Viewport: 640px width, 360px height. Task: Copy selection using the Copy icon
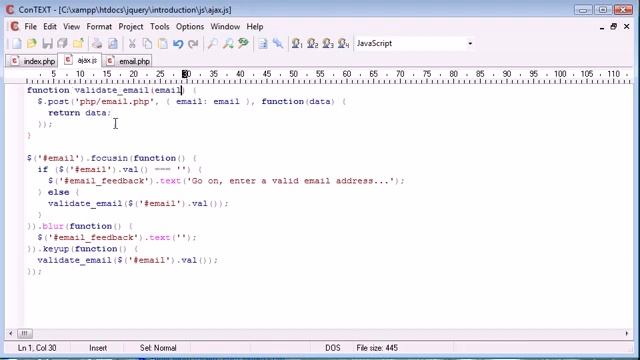click(x=147, y=43)
